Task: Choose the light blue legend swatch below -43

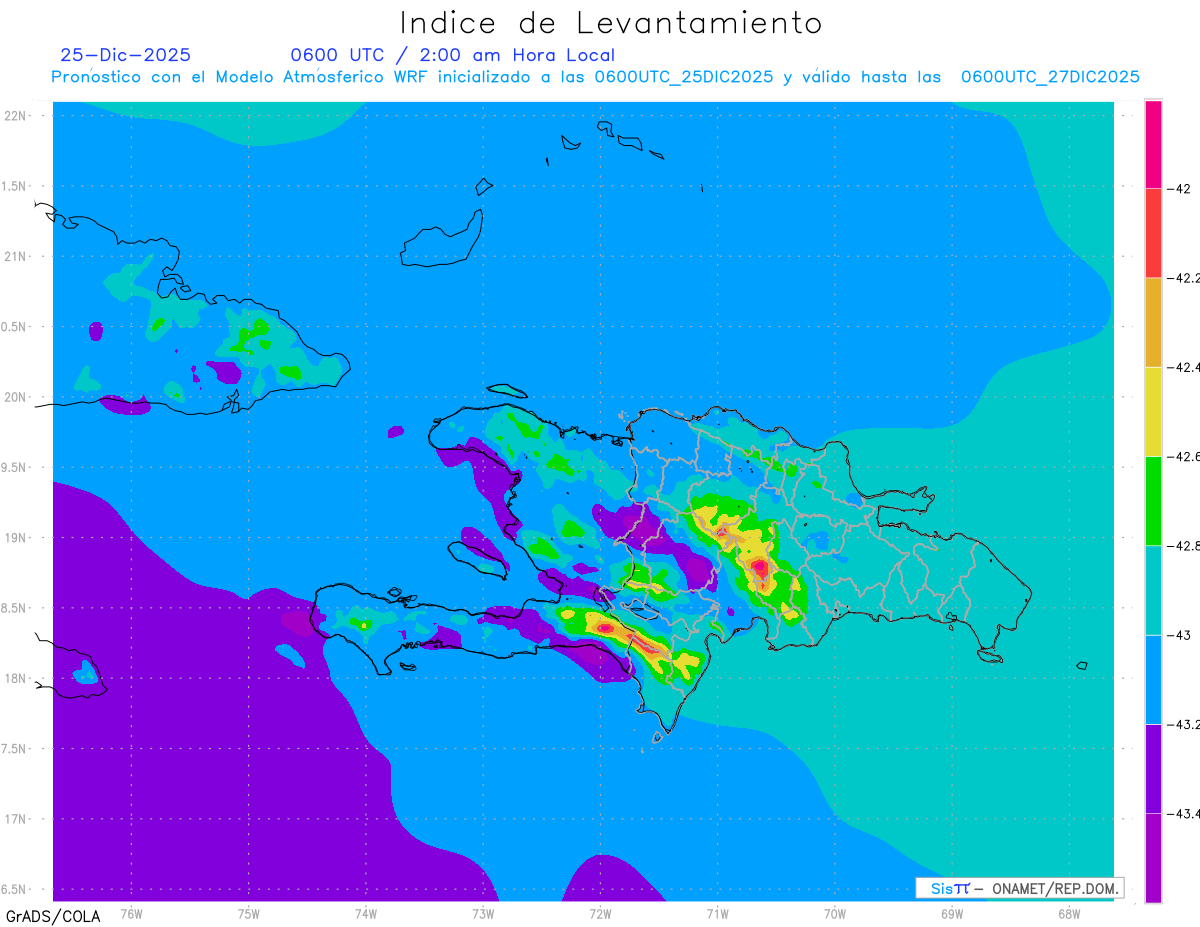Action: coord(1153,679)
